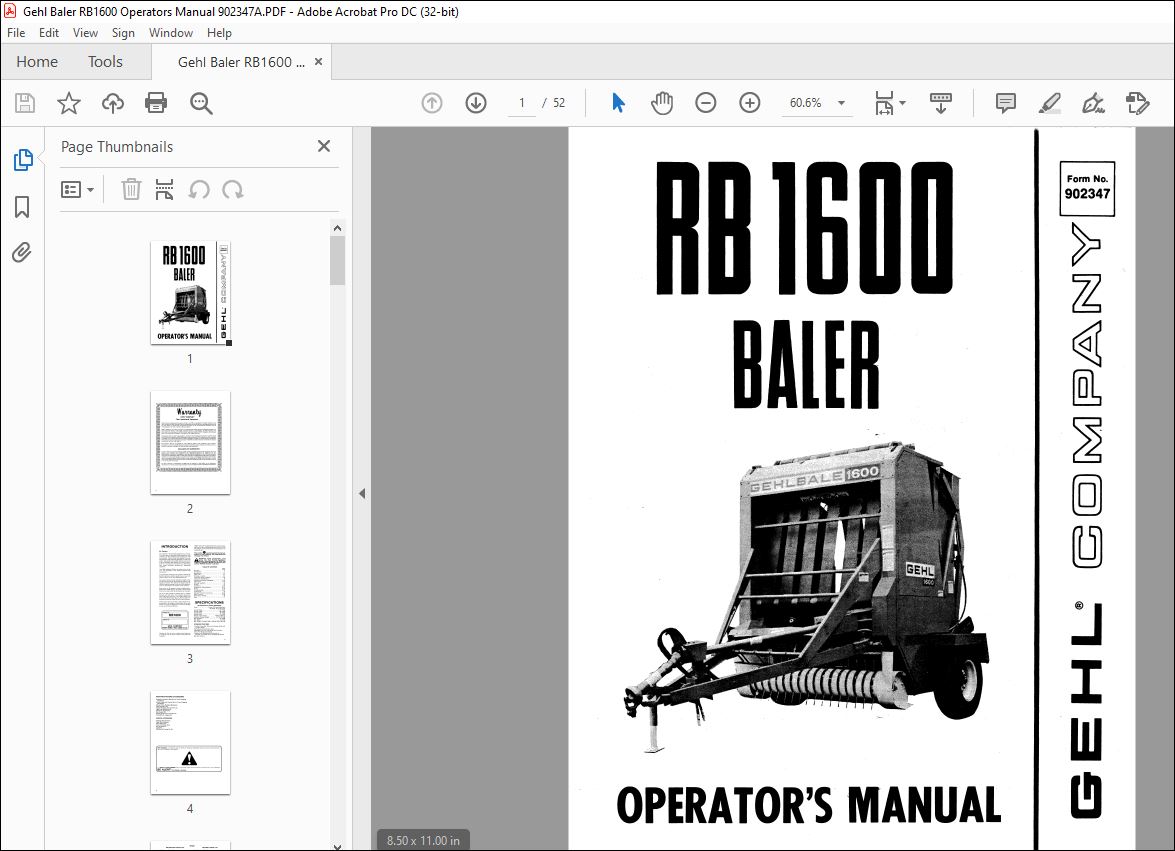Switch to the Tools tab

point(105,61)
